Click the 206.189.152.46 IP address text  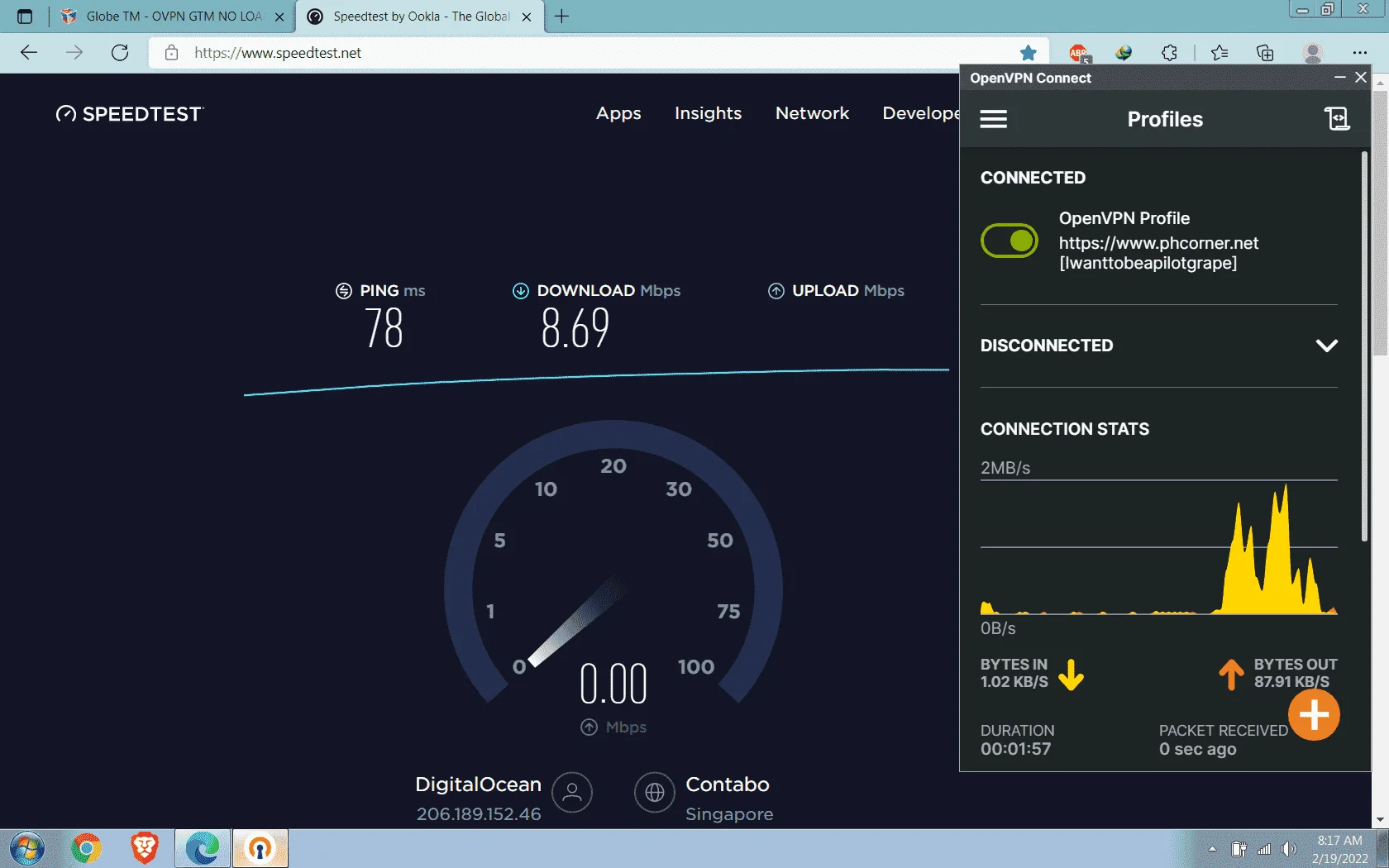tap(479, 814)
